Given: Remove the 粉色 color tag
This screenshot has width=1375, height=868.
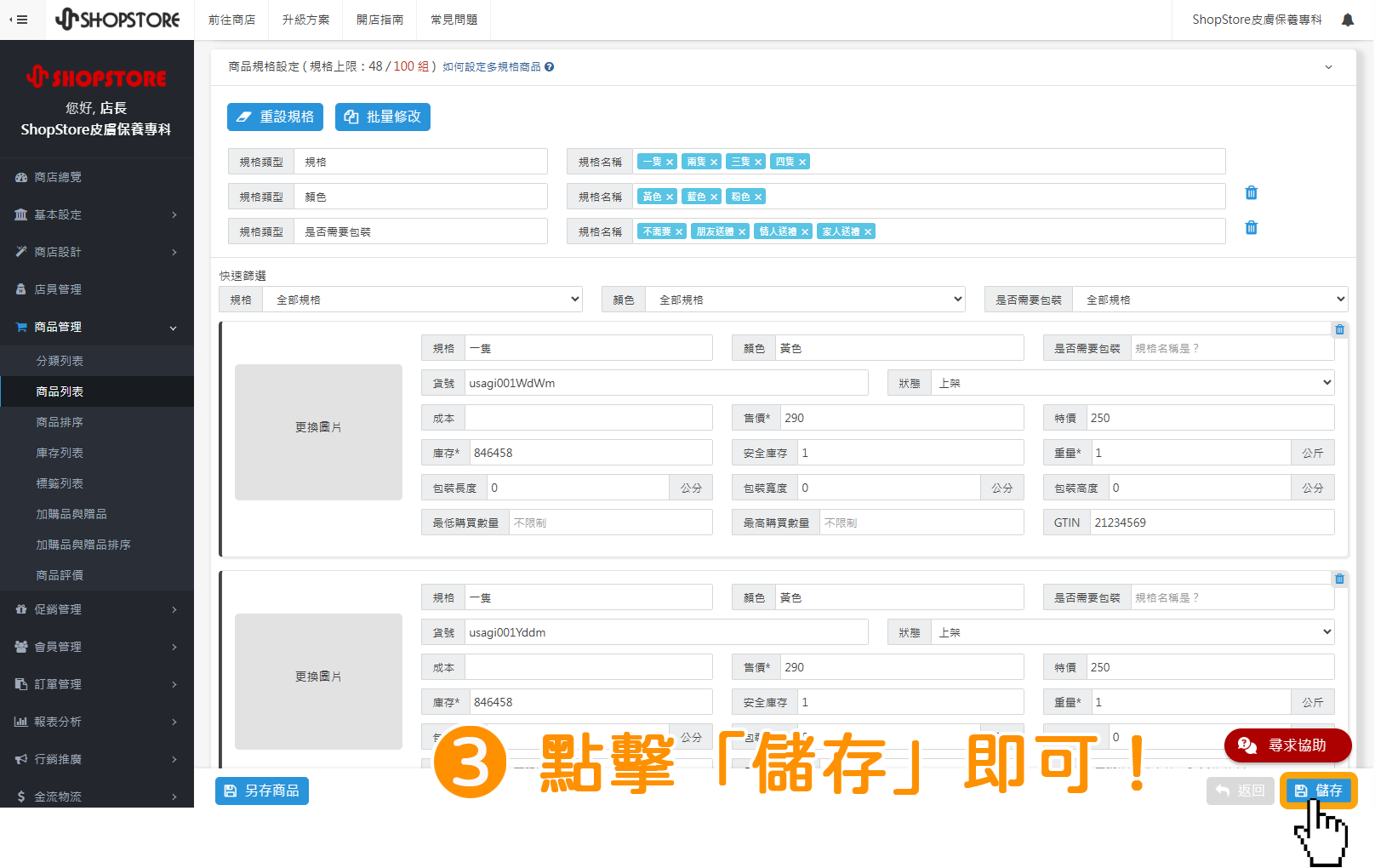Looking at the screenshot, I should coord(758,197).
